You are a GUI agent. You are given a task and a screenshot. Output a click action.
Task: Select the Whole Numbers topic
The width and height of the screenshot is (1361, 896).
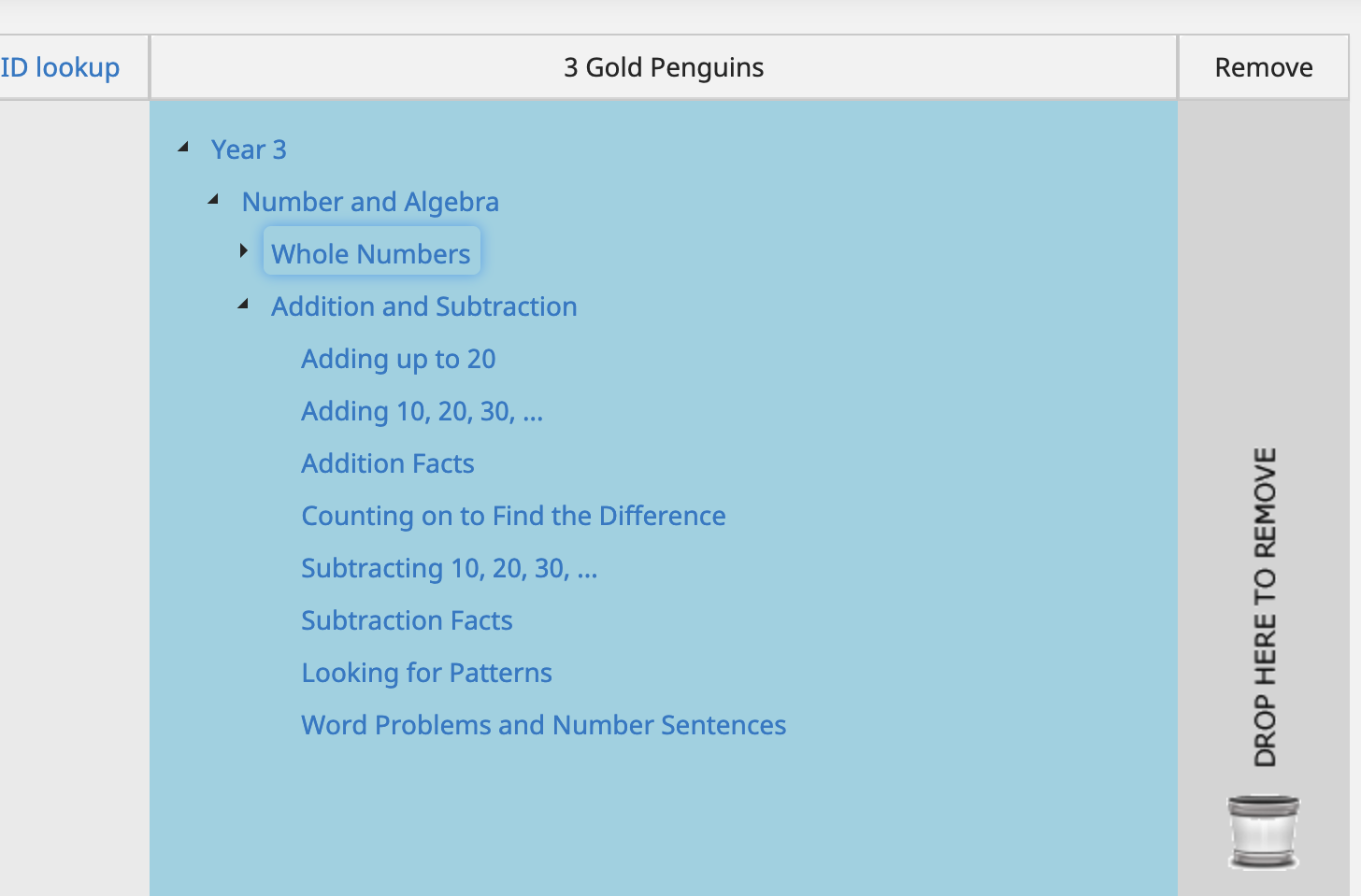coord(371,254)
